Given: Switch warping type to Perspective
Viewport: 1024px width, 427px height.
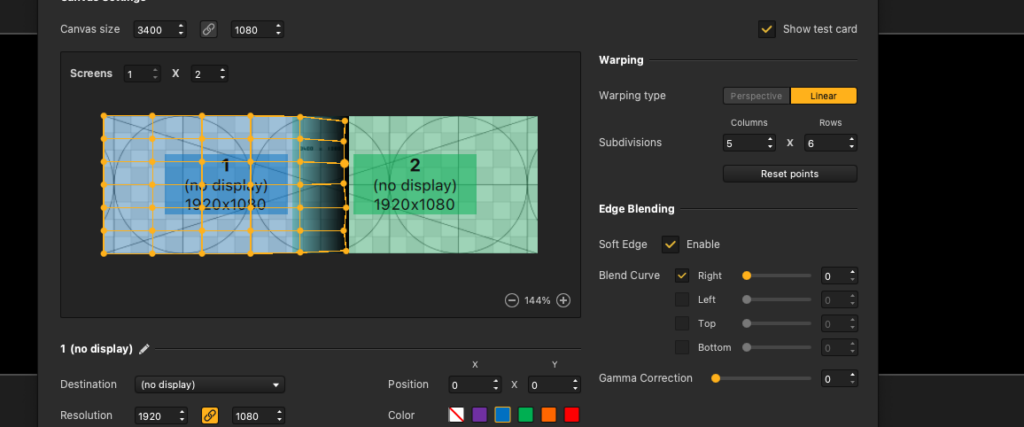Looking at the screenshot, I should pyautogui.click(x=756, y=96).
